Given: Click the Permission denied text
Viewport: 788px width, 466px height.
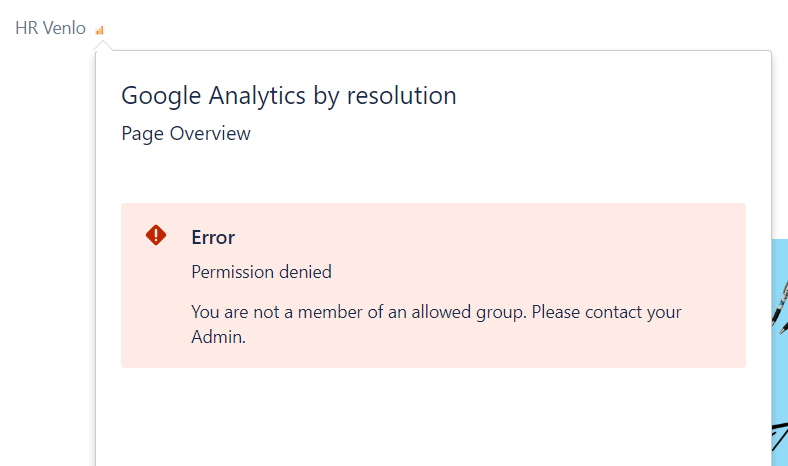Looking at the screenshot, I should [261, 272].
